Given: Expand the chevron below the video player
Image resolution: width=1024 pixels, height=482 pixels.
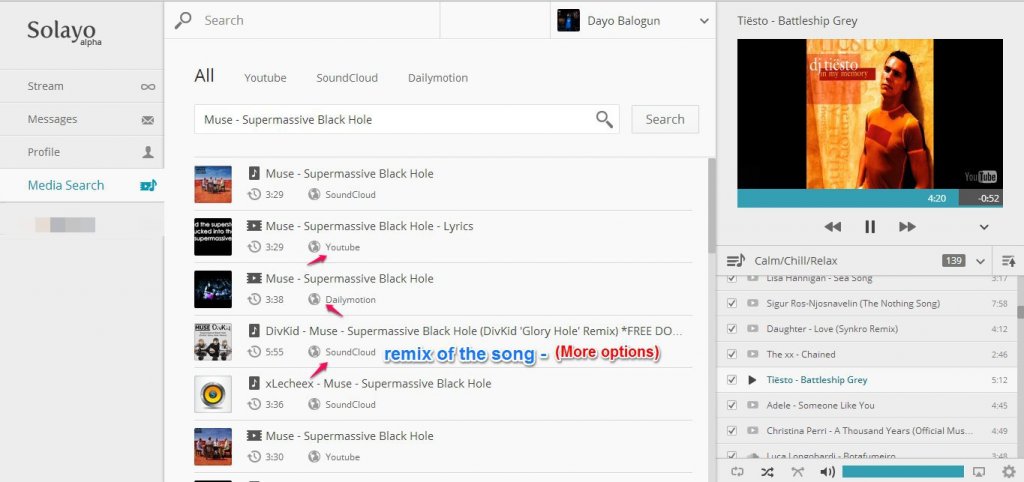Looking at the screenshot, I should pyautogui.click(x=984, y=227).
